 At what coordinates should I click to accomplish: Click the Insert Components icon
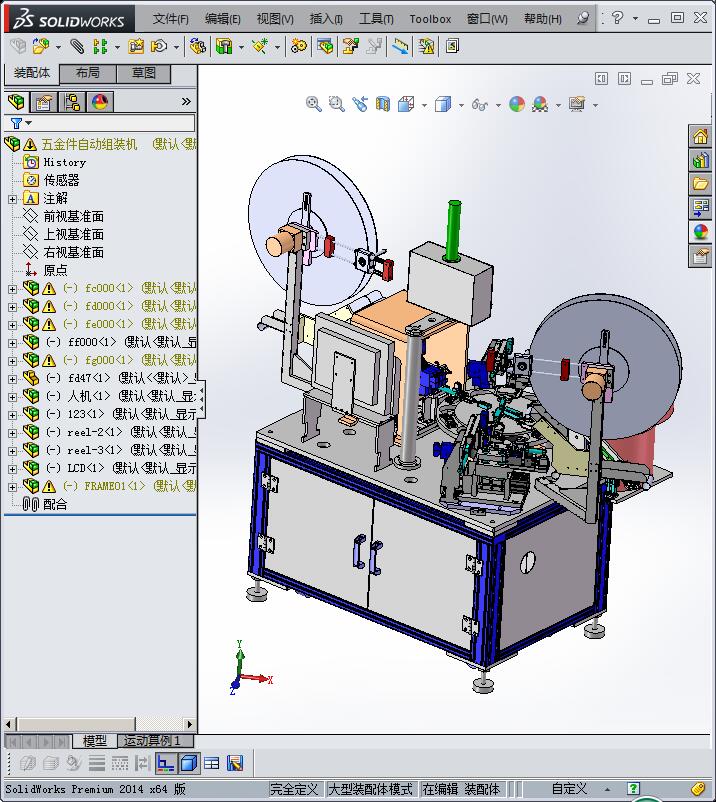(x=41, y=47)
